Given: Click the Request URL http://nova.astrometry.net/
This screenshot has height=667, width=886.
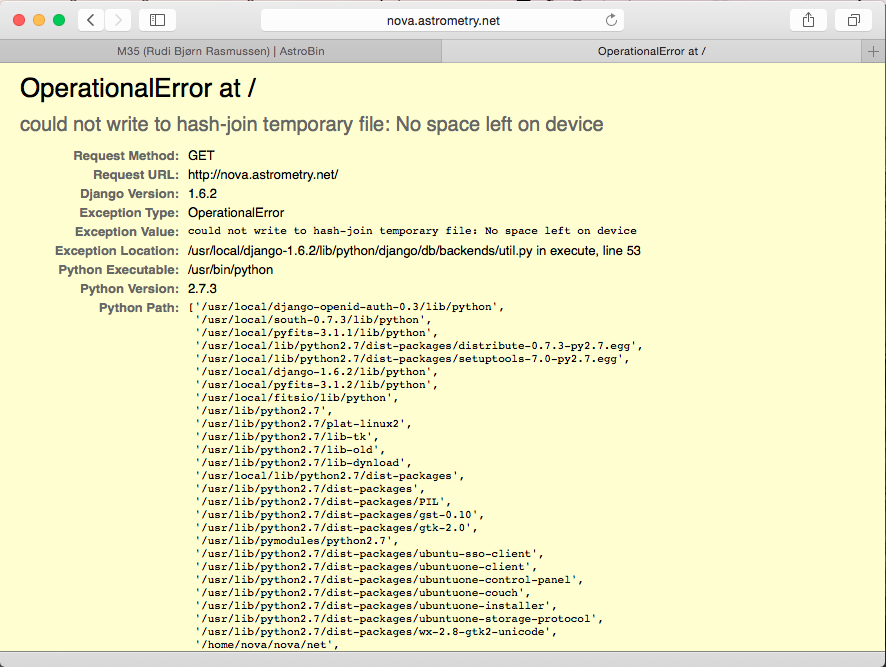Looking at the screenshot, I should 263,175.
